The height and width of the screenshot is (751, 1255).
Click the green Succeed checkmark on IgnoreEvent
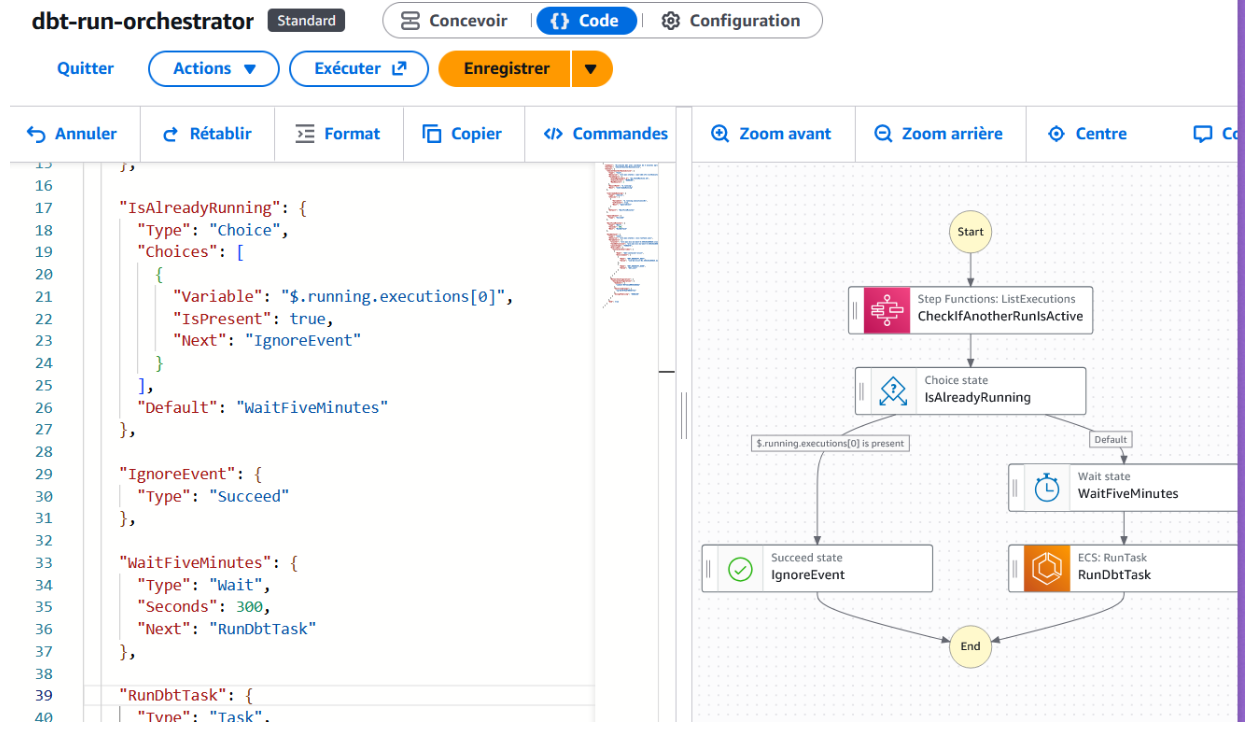[739, 568]
